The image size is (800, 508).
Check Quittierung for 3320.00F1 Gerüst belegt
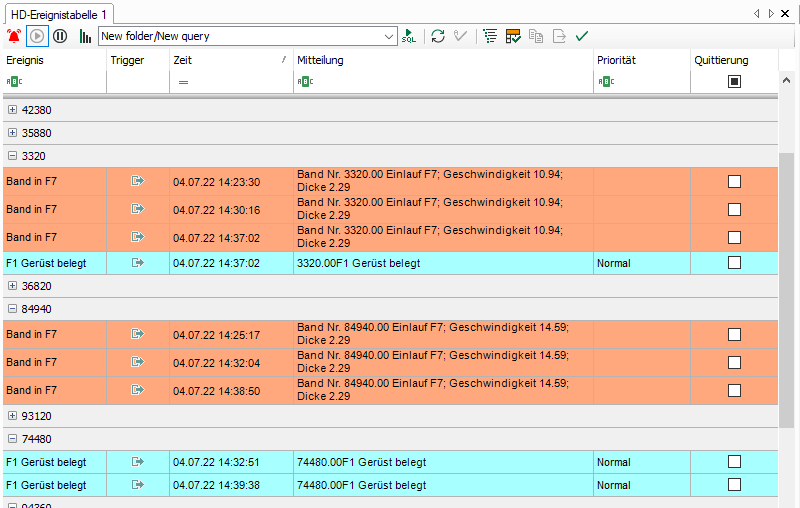coord(734,263)
